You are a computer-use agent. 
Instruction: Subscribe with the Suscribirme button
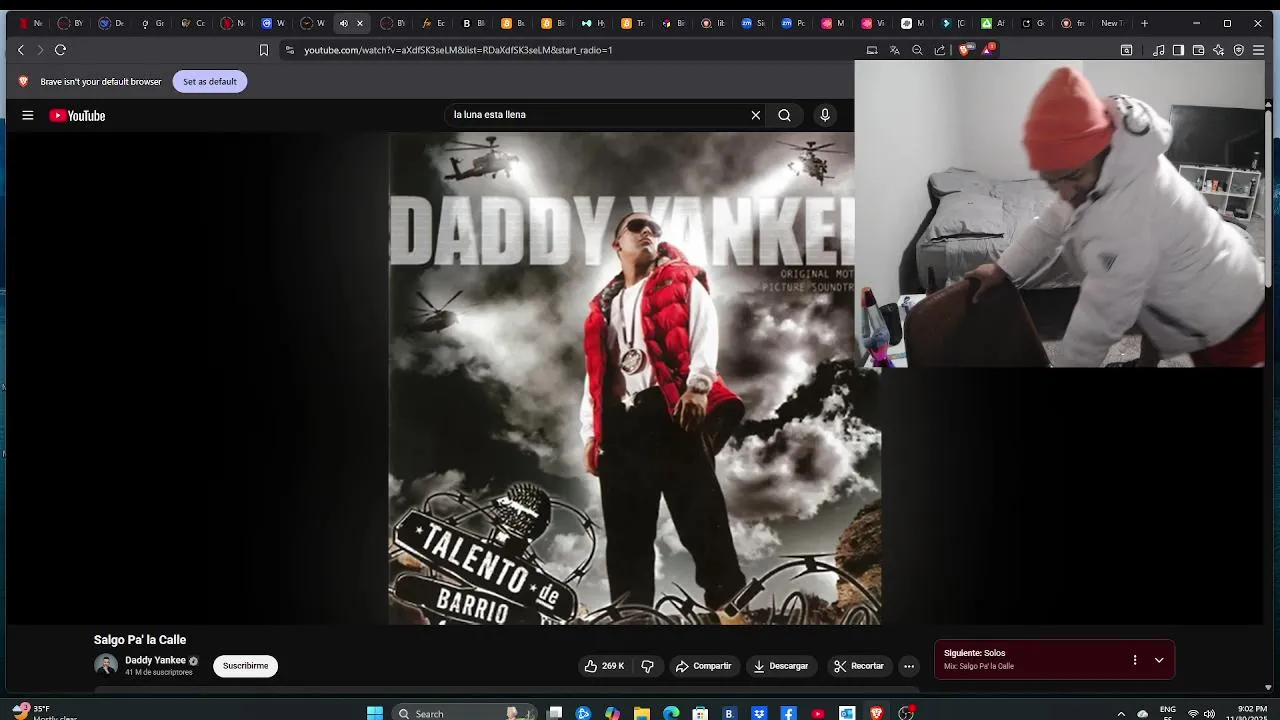245,666
